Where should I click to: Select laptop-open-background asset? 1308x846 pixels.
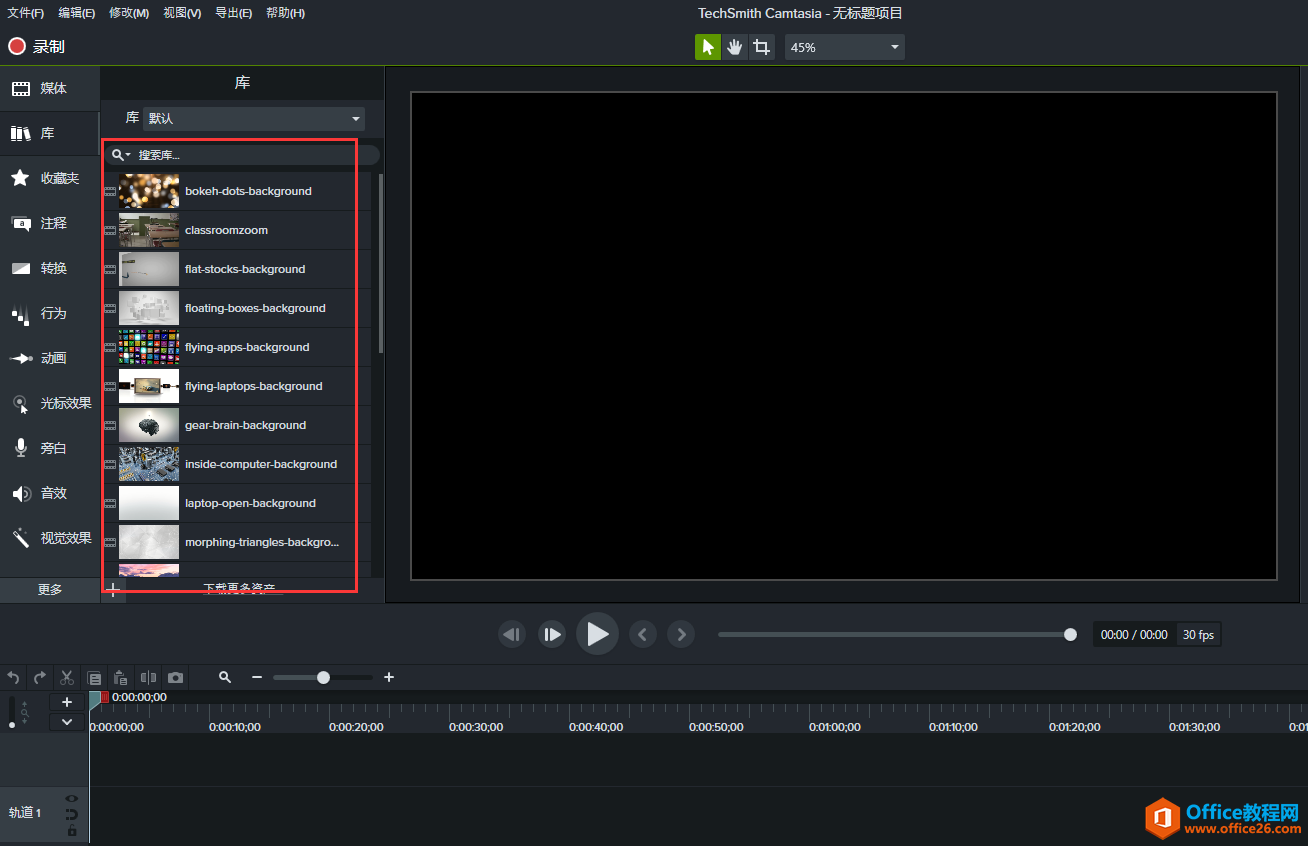pyautogui.click(x=236, y=503)
